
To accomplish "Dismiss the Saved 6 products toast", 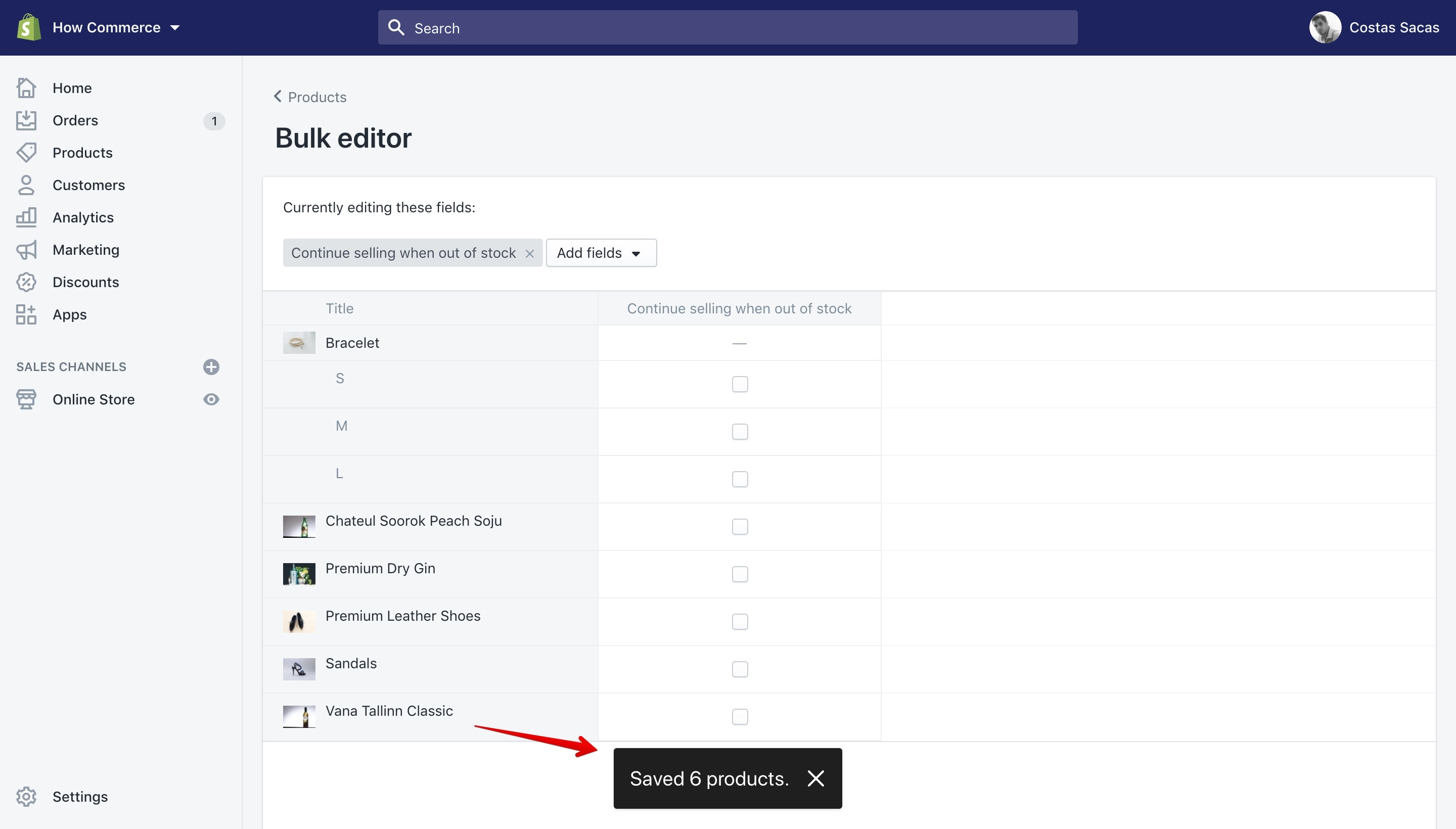I will (815, 778).
